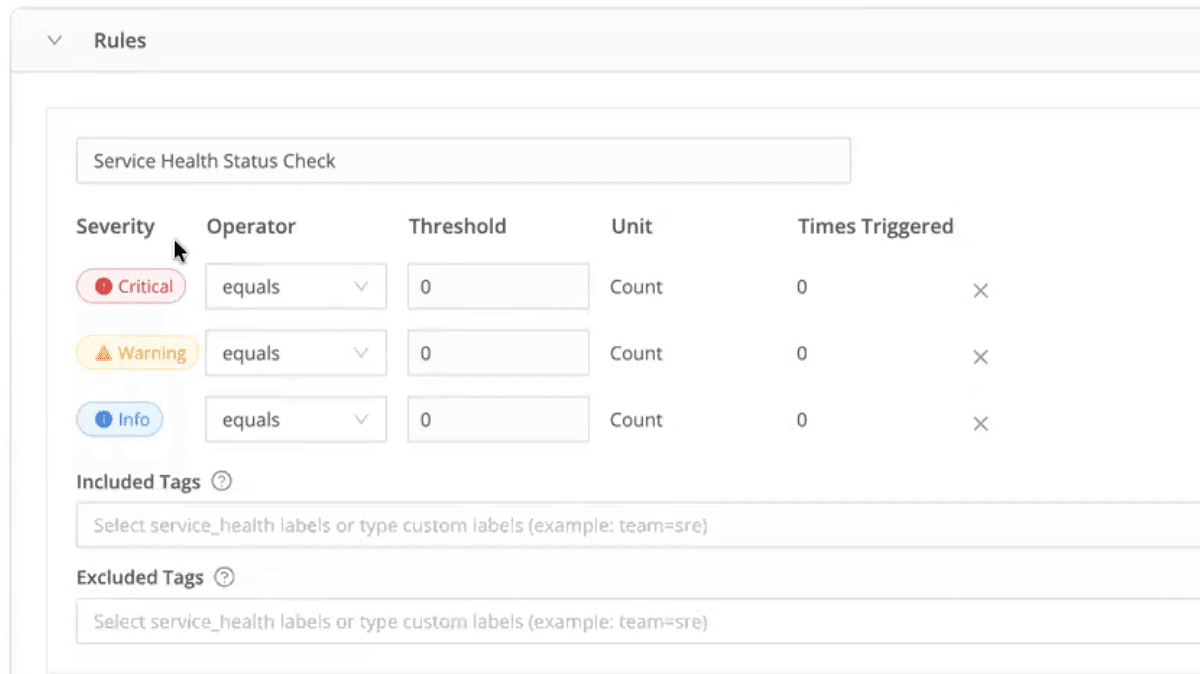
Task: Edit the Service Health Status Check name field
Action: click(463, 161)
